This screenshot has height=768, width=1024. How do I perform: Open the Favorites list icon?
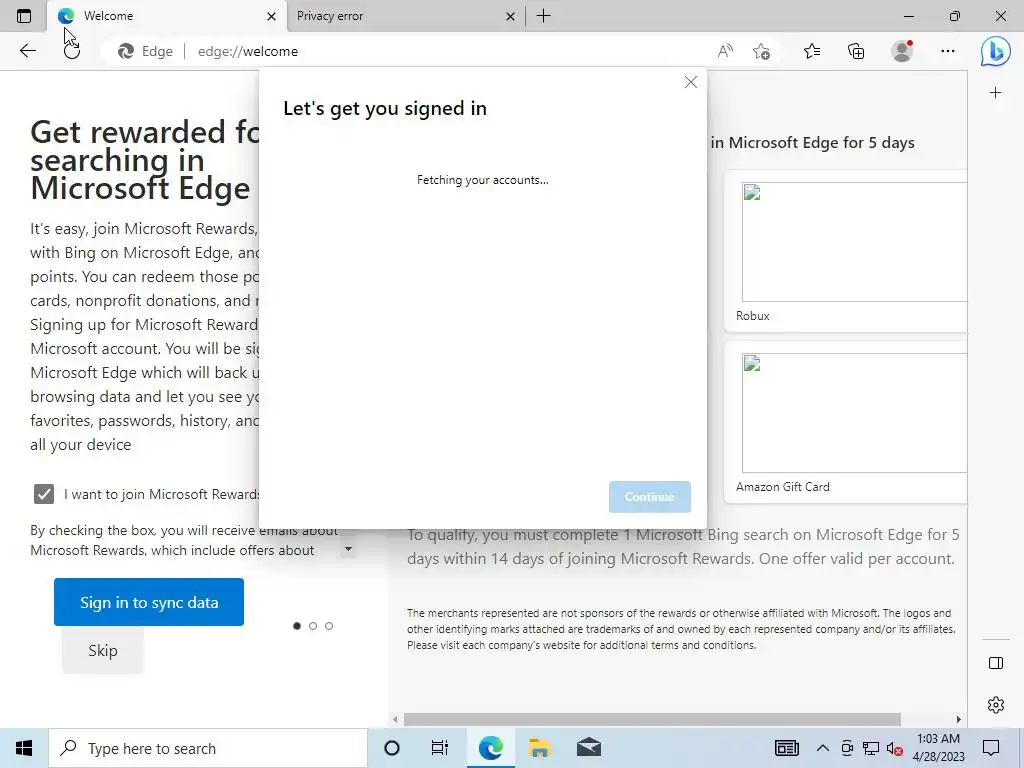pyautogui.click(x=812, y=51)
